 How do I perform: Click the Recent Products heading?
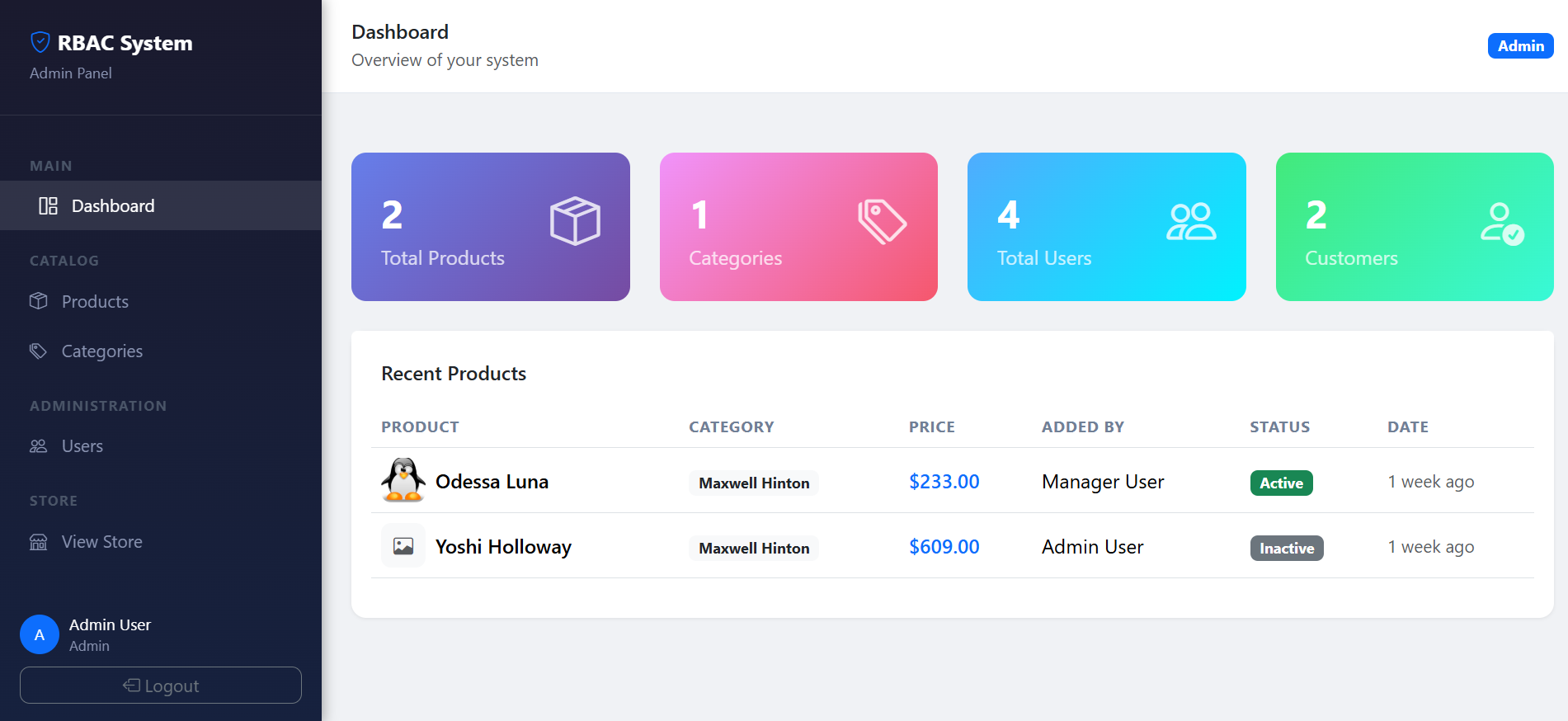454,374
